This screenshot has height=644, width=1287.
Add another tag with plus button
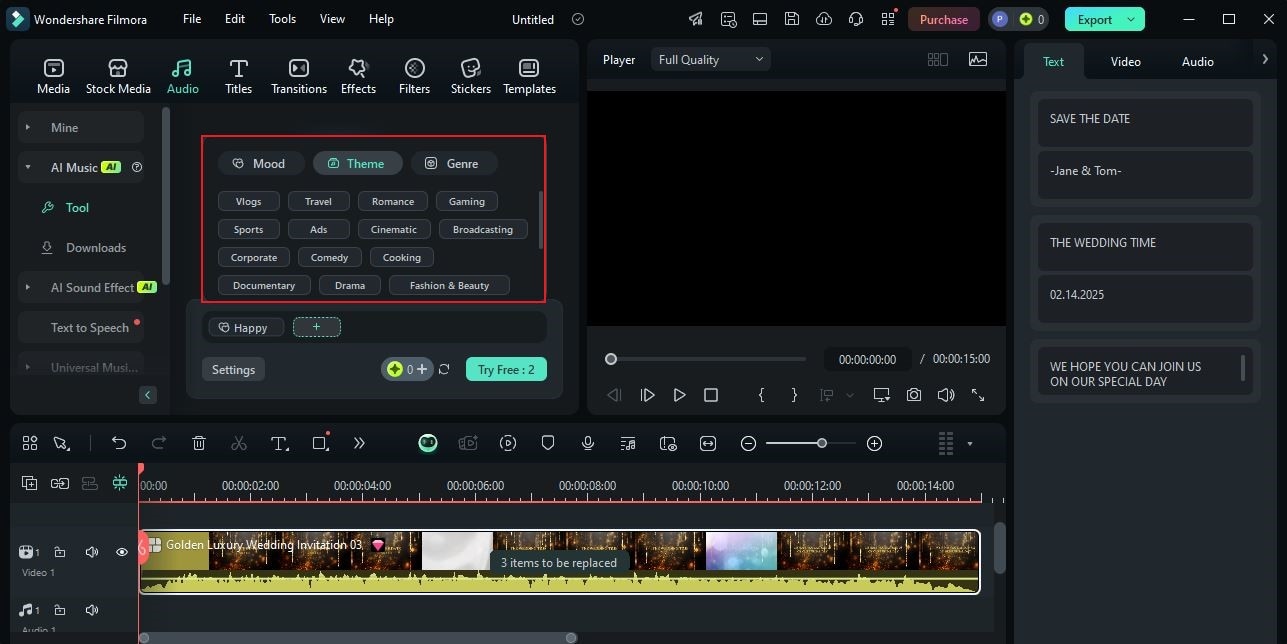[x=317, y=327]
